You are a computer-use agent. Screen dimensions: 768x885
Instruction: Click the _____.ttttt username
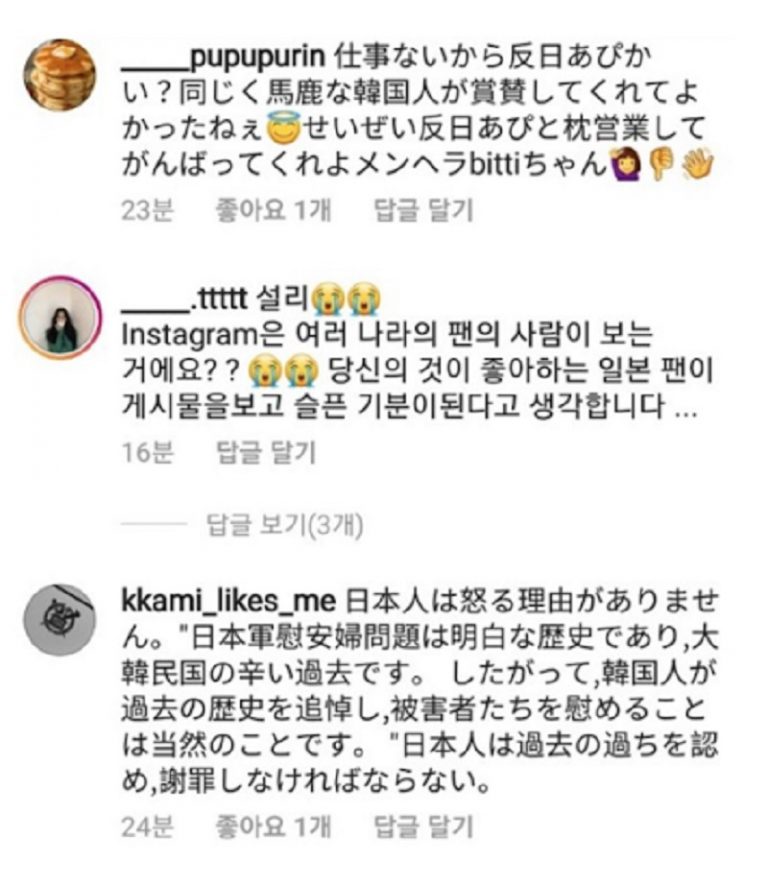185,299
